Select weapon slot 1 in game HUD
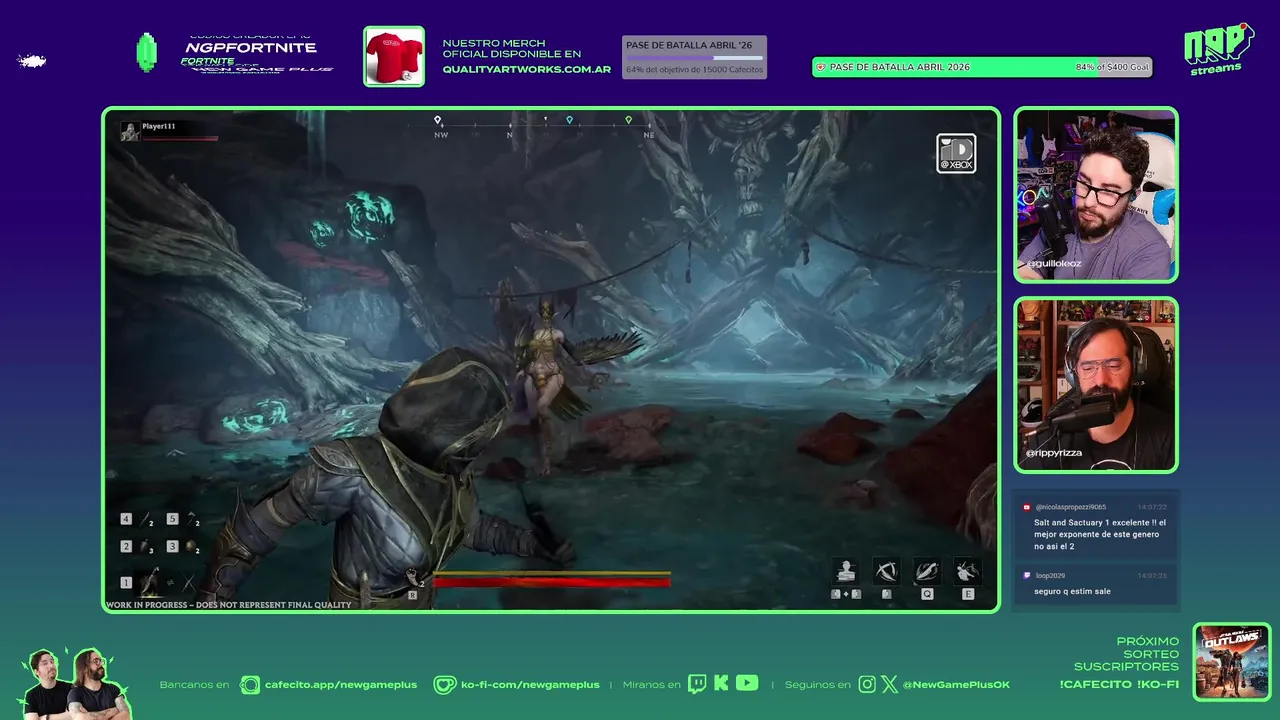1280x720 pixels. pyautogui.click(x=126, y=582)
